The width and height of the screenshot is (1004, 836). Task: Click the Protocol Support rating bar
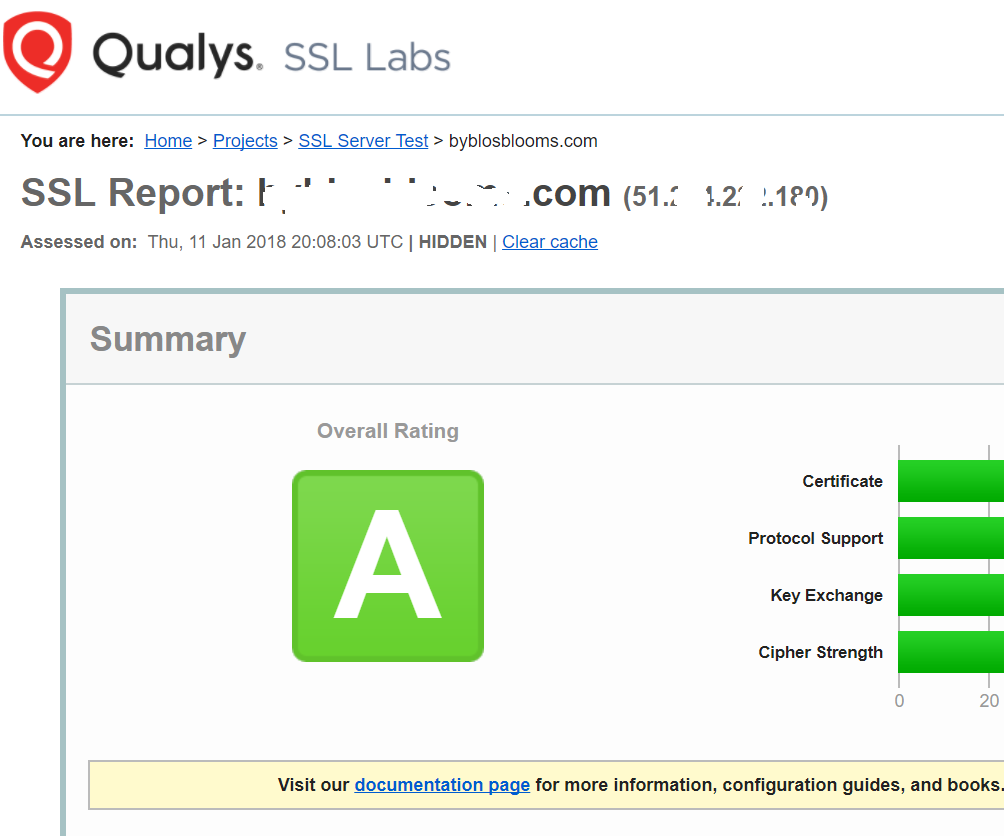[x=950, y=538]
